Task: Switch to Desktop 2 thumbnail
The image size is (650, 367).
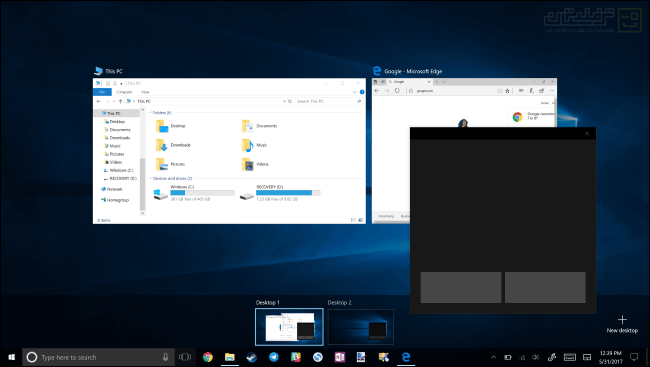Action: click(x=361, y=327)
